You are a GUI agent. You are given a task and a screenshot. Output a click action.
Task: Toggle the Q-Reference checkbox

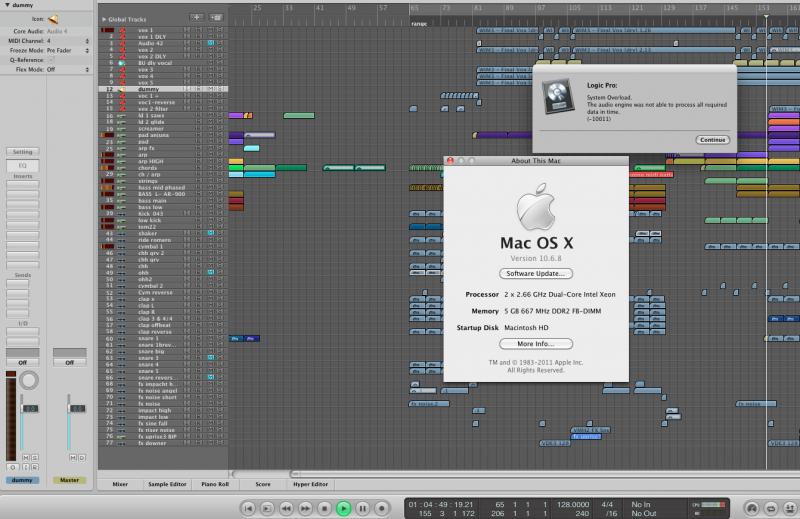point(51,60)
